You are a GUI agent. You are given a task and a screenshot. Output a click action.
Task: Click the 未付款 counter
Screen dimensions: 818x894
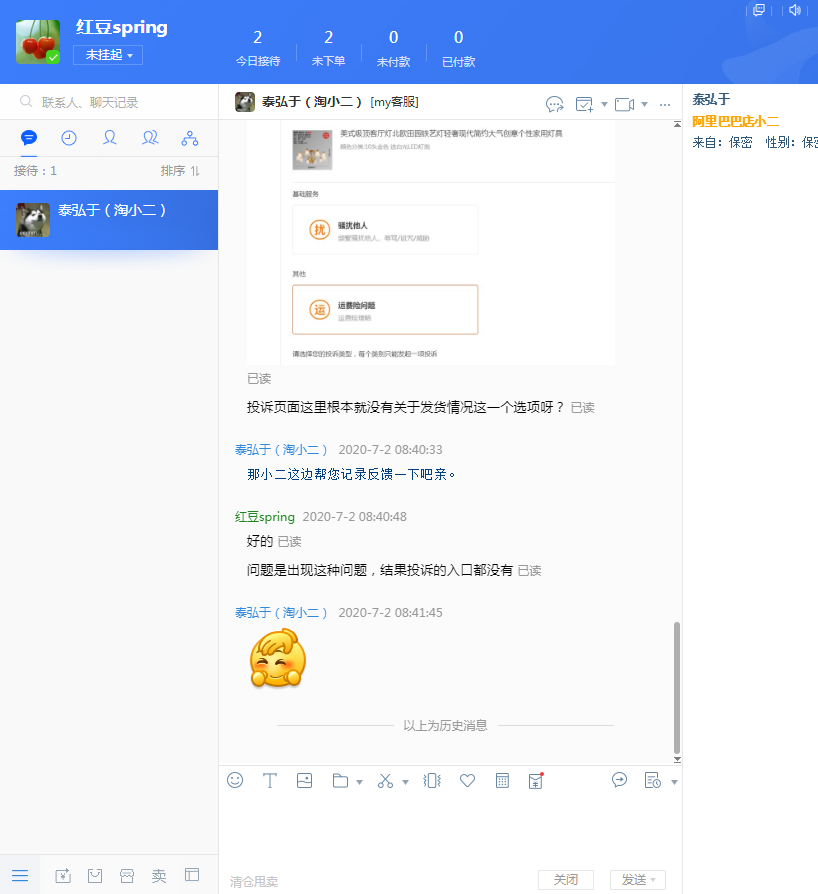pos(393,48)
